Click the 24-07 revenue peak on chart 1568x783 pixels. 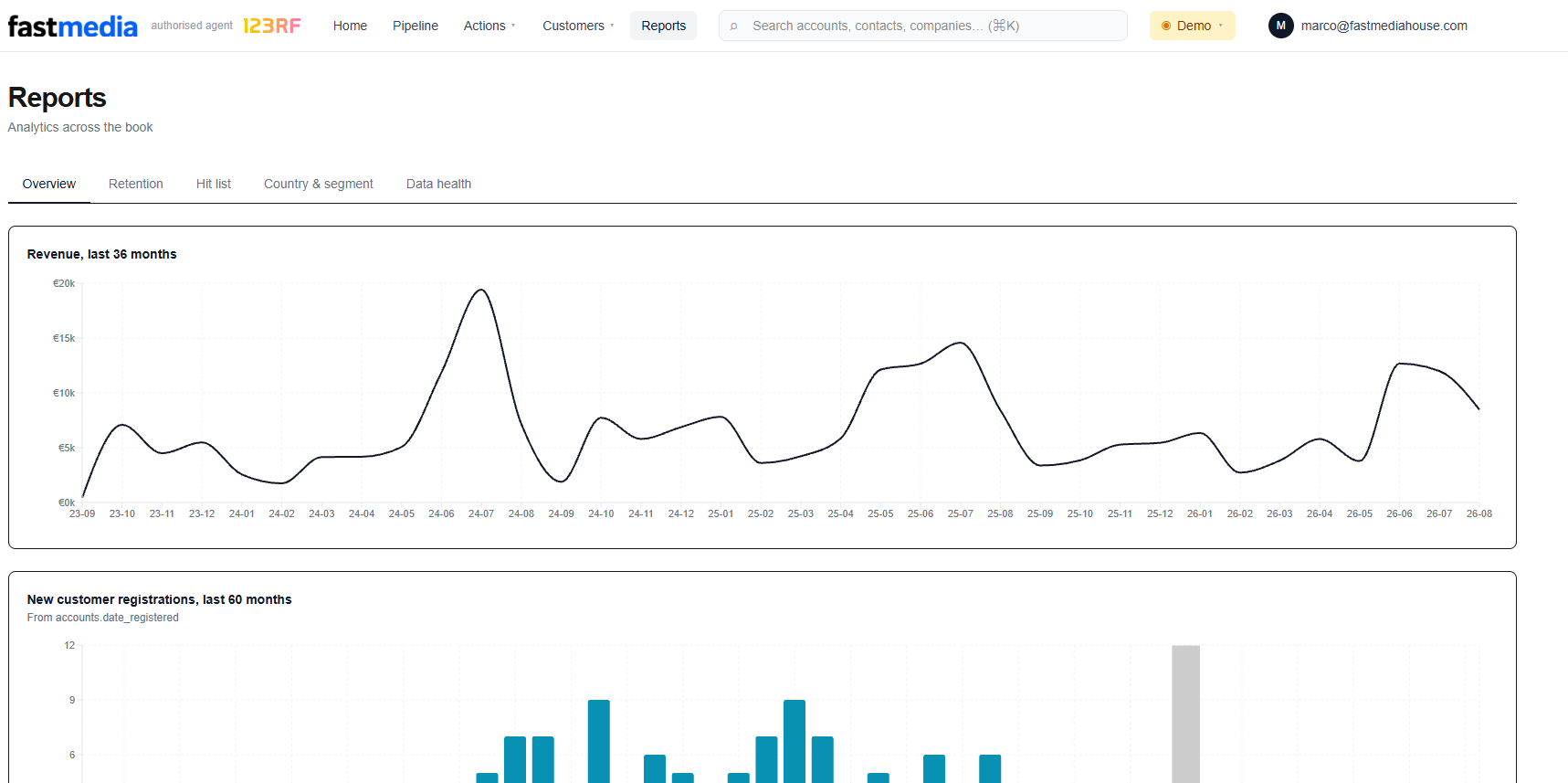click(x=481, y=291)
